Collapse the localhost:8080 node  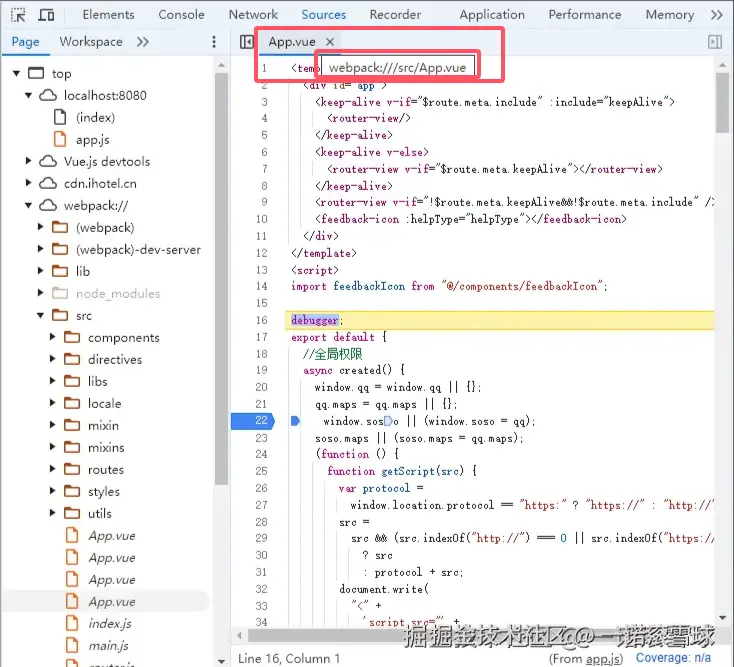[29, 95]
